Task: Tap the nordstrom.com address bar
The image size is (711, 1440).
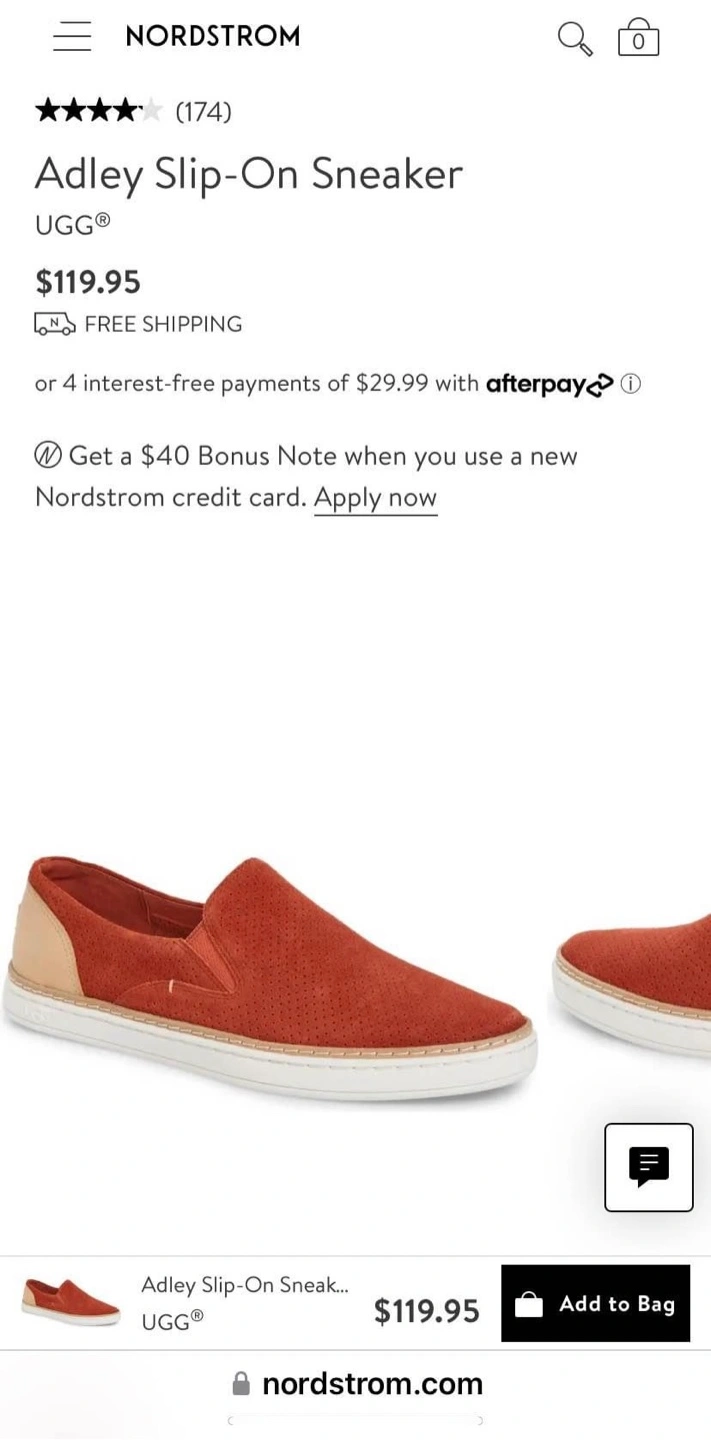Action: tap(356, 1384)
